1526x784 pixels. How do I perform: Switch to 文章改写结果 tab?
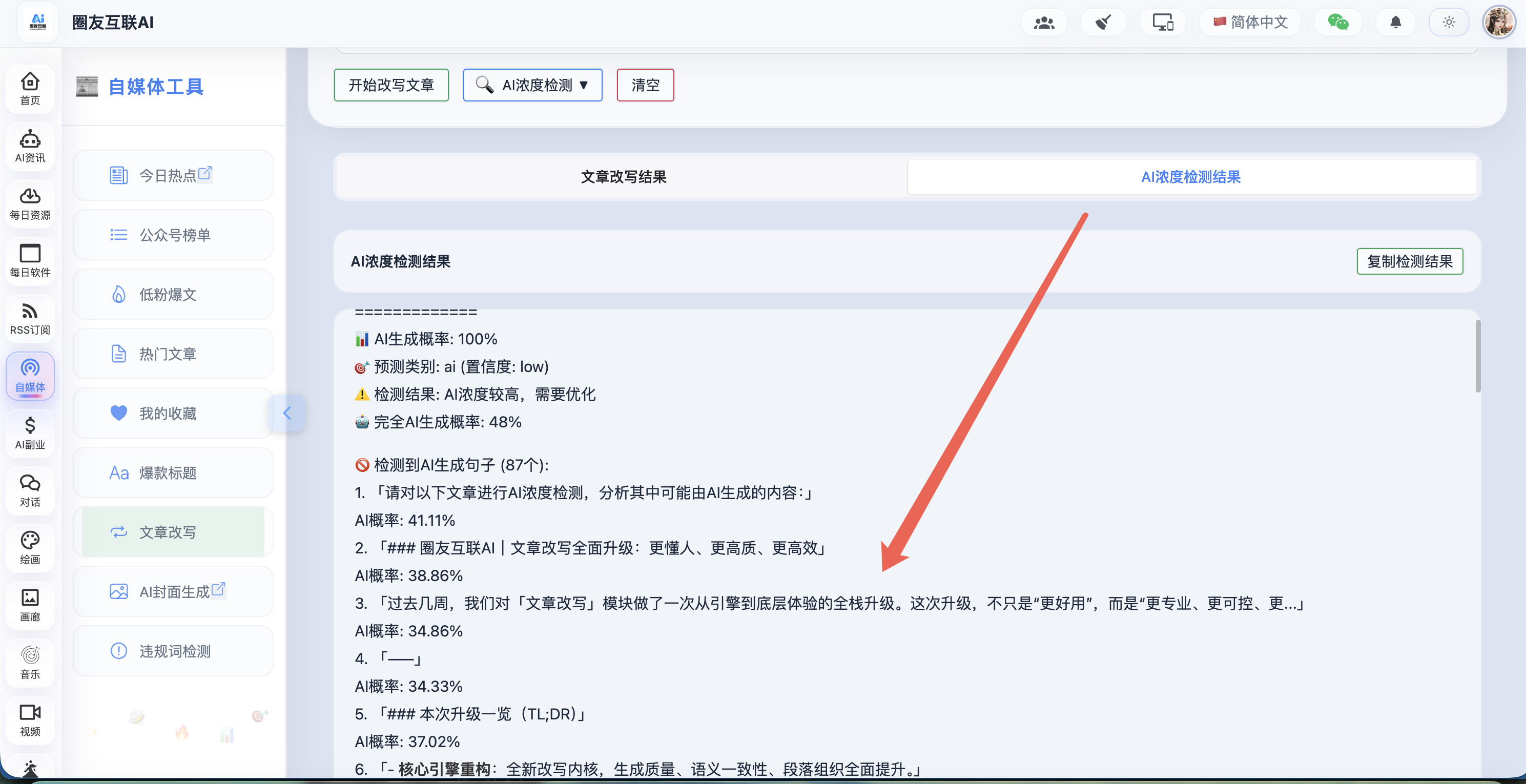[623, 177]
